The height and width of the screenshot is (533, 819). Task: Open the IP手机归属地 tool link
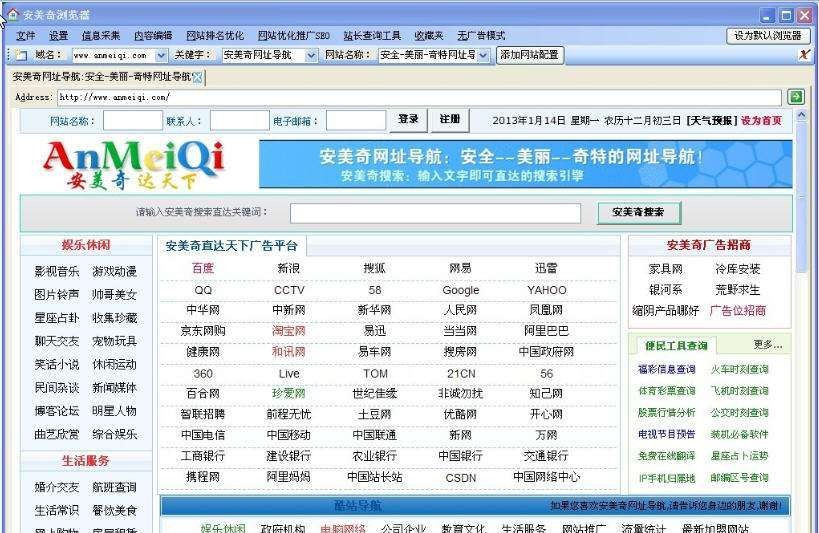click(x=666, y=478)
